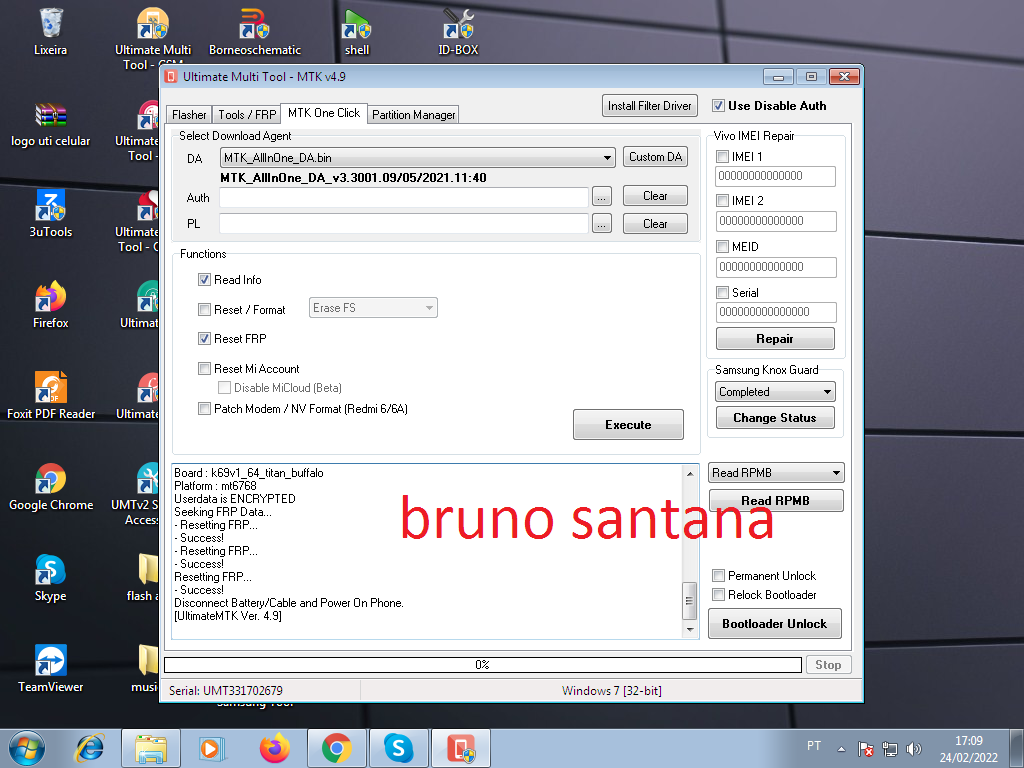Screen dimensions: 1024x768
Task: Toggle Use Disable Auth checkbox
Action: pos(718,106)
